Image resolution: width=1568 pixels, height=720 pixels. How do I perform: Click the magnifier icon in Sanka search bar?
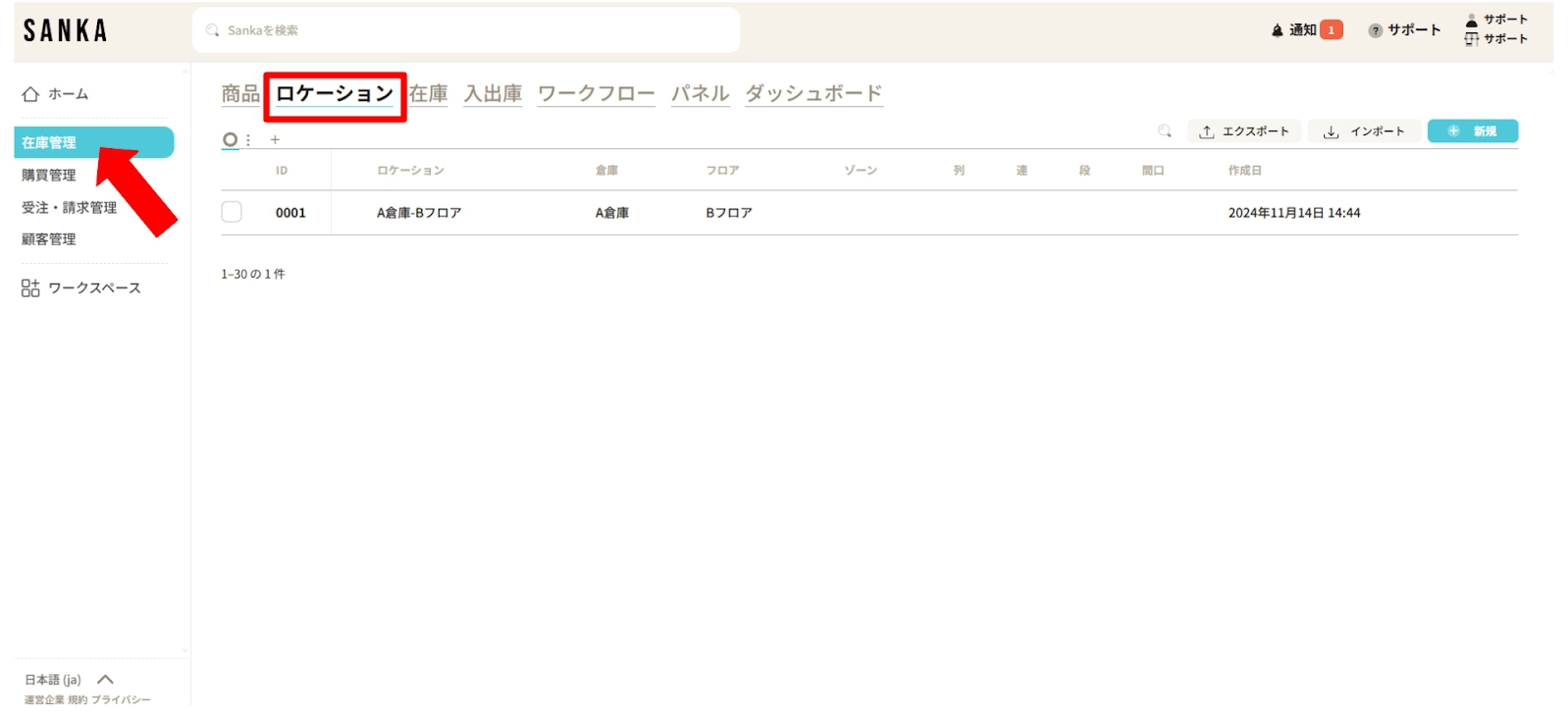tap(212, 30)
